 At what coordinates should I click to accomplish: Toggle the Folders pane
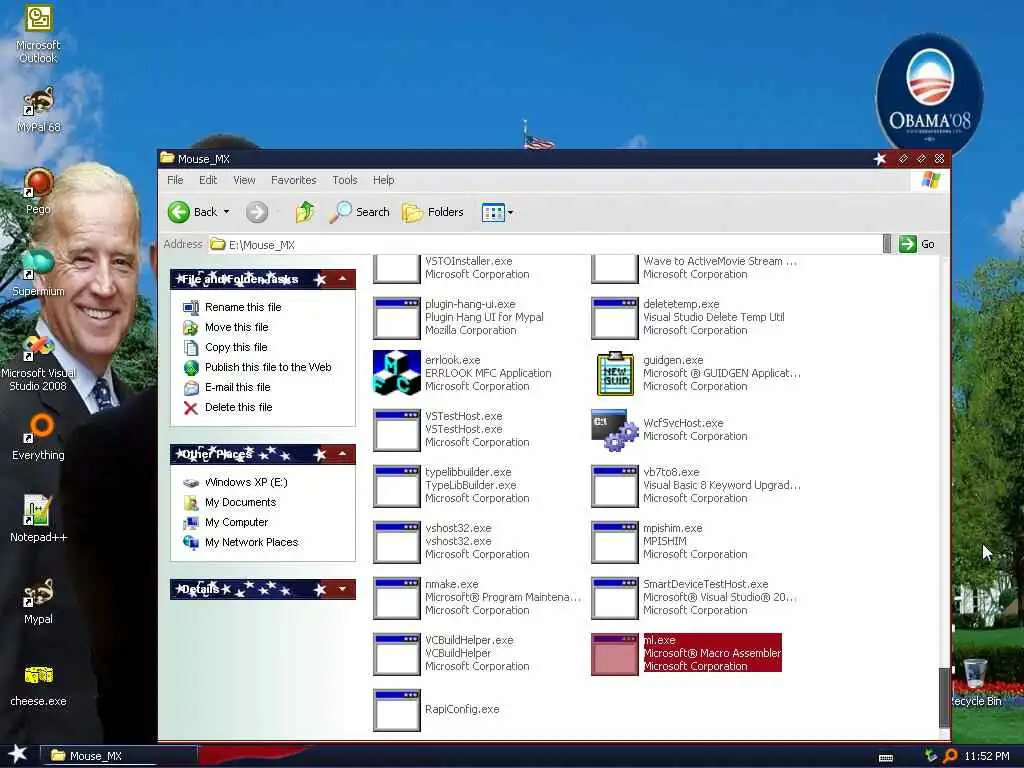click(x=432, y=212)
